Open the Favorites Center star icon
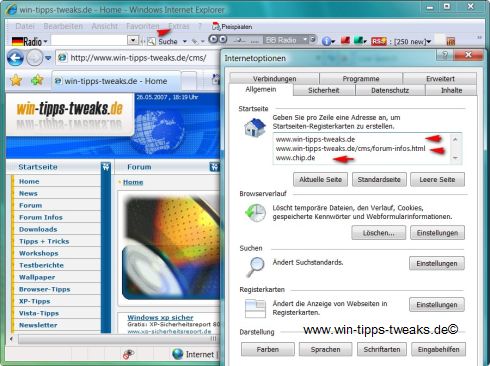 point(16,80)
